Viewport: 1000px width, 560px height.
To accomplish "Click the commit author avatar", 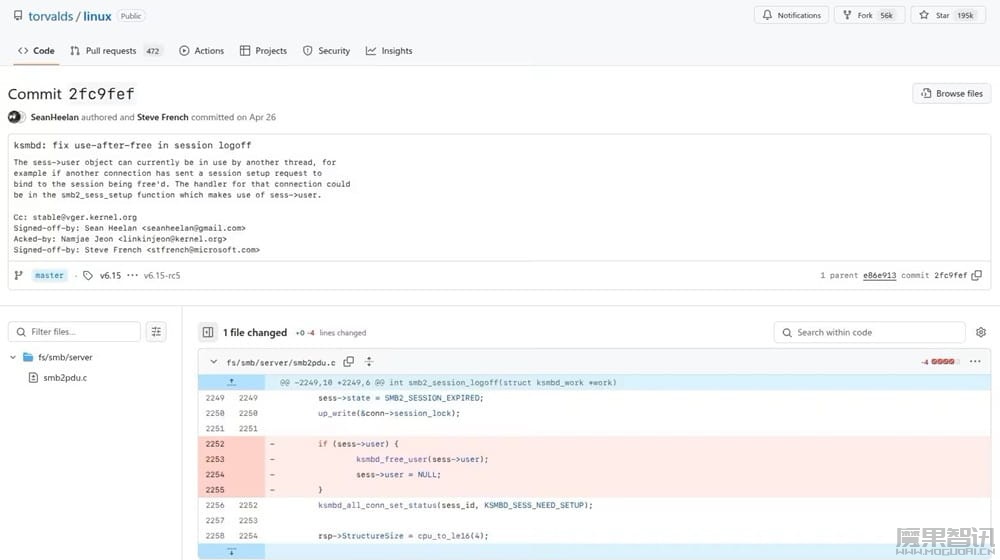I will [17, 117].
